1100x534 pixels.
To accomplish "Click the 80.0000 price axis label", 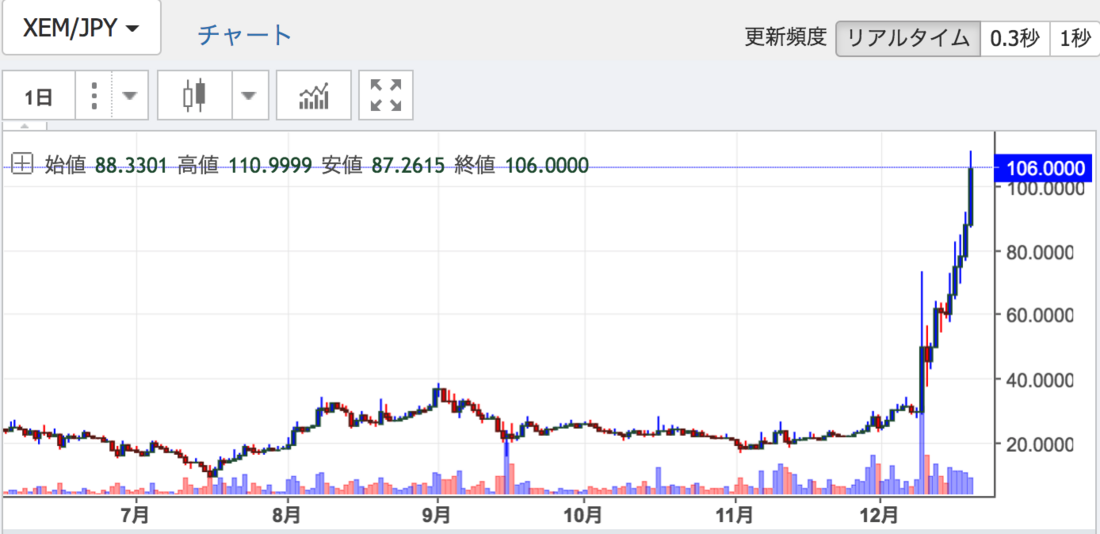I will 1040,252.
